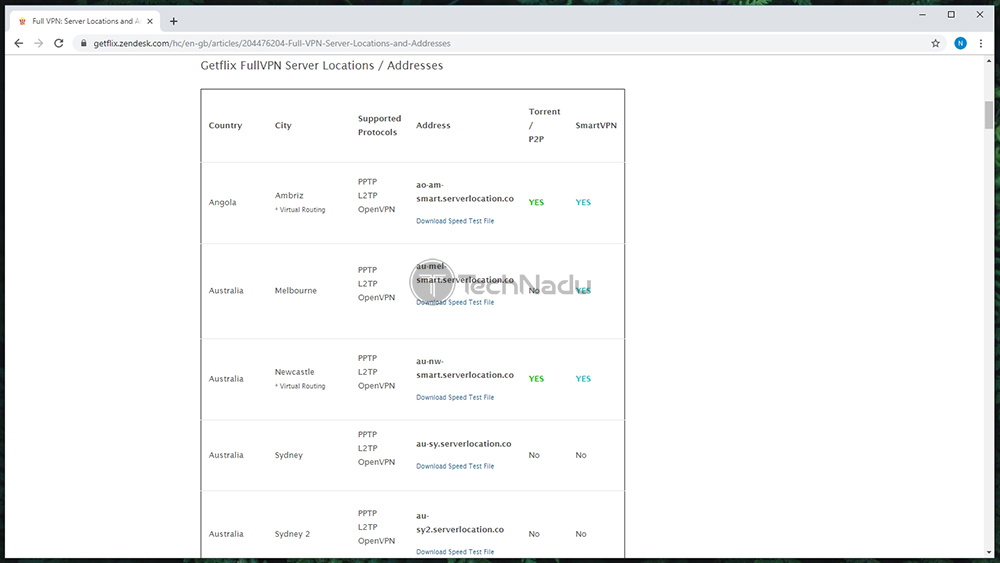Screen dimensions: 1000x563
Task: Select the Torrent / P2P header
Action: tap(544, 125)
